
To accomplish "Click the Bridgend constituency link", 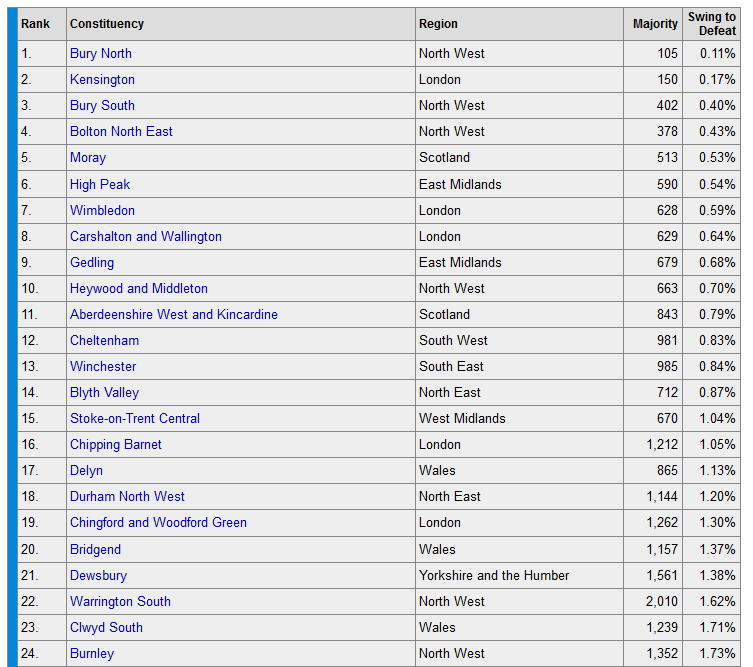I will 96,549.
